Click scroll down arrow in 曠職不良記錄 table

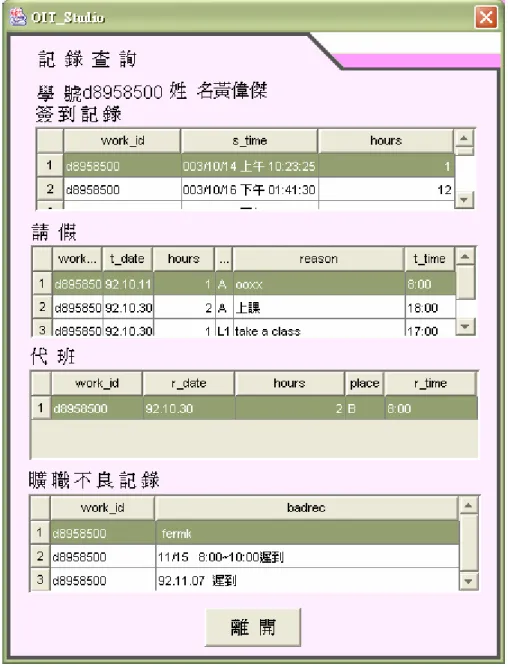(x=468, y=581)
